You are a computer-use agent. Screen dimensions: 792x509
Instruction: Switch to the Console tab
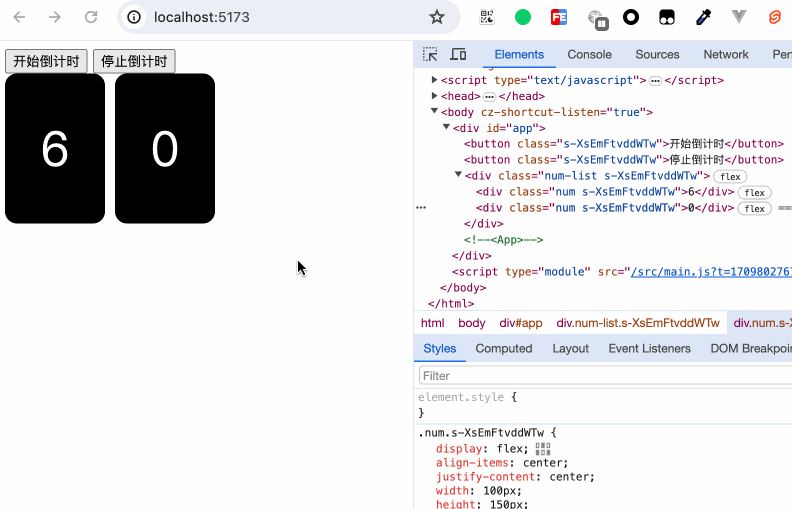(589, 55)
